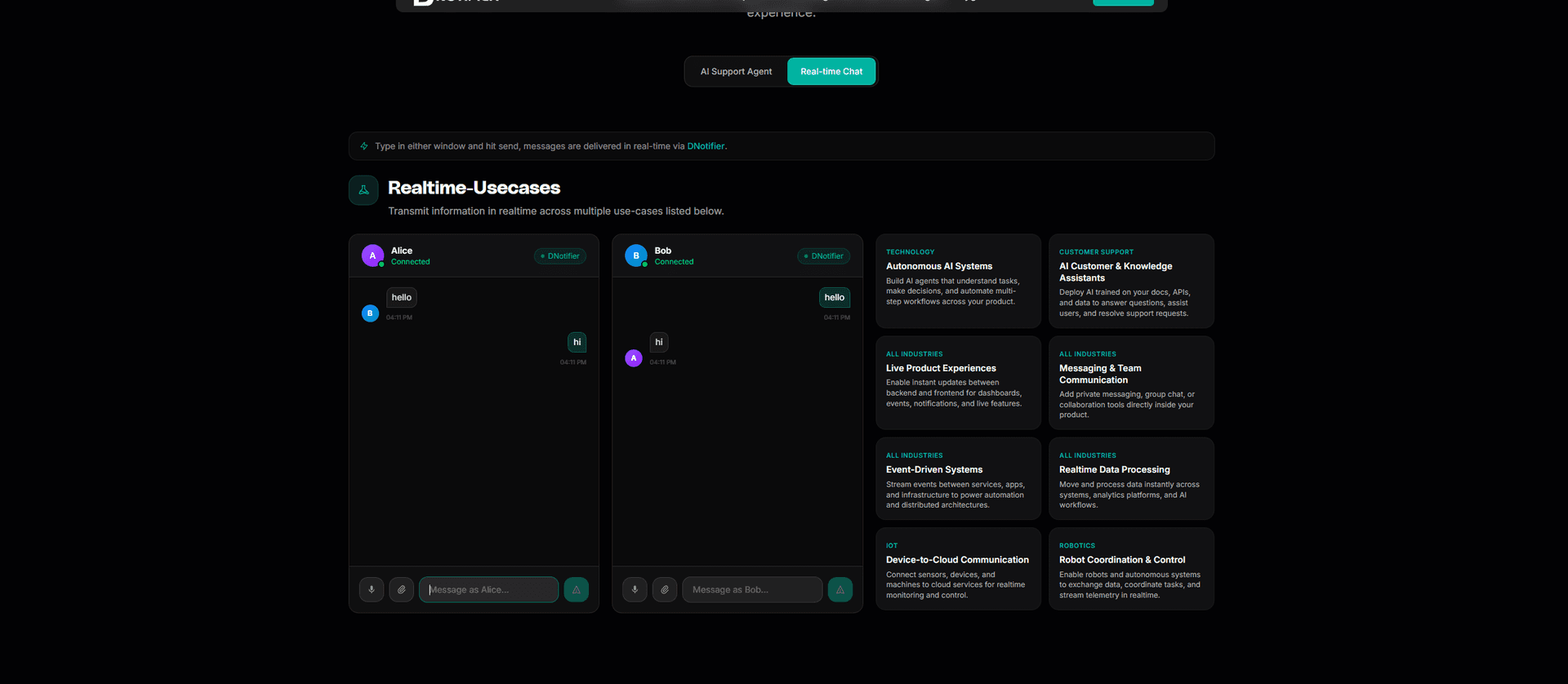
Task: Open the Live Product Experiences card
Action: [x=958, y=383]
